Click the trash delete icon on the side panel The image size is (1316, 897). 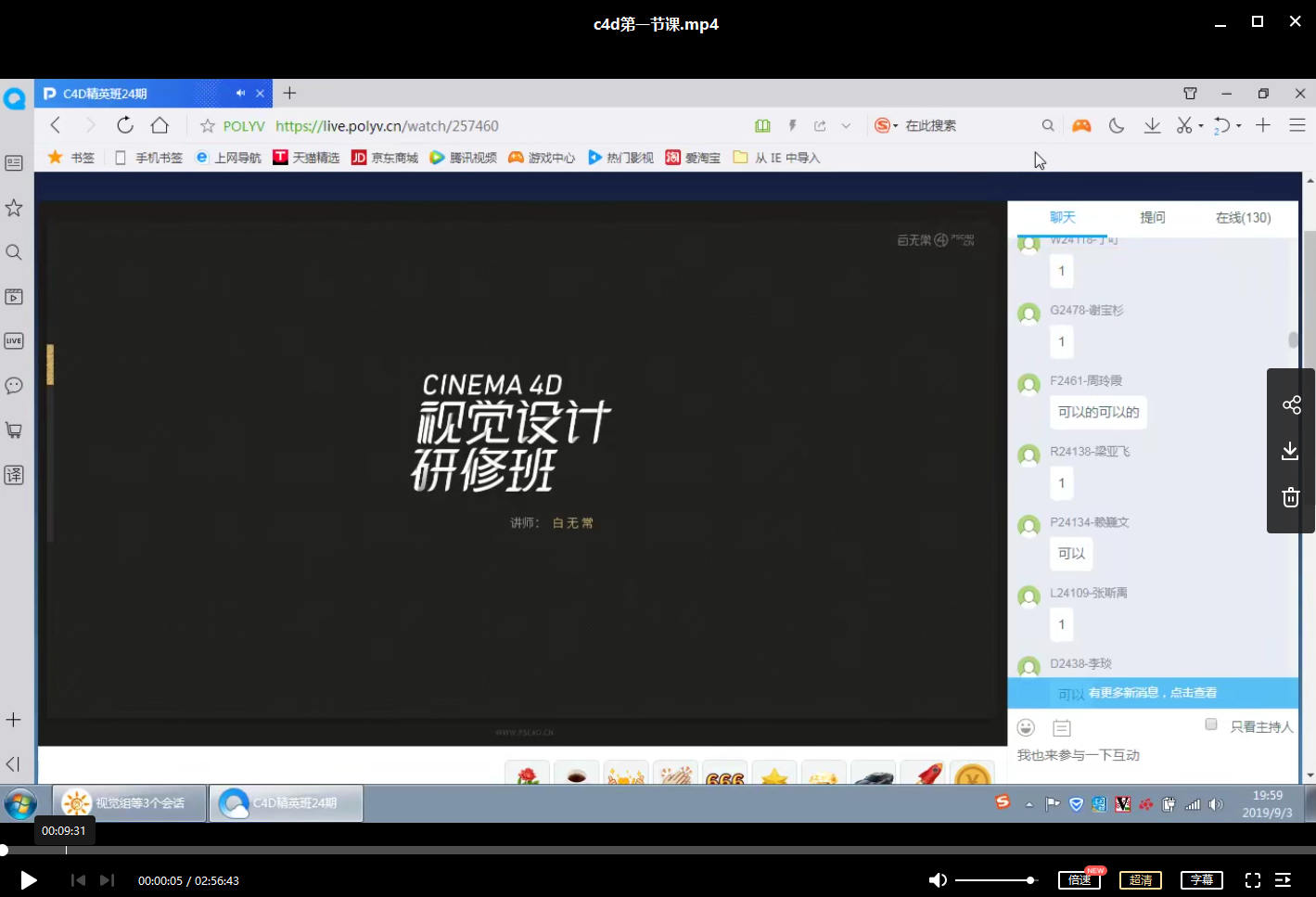click(x=1290, y=498)
